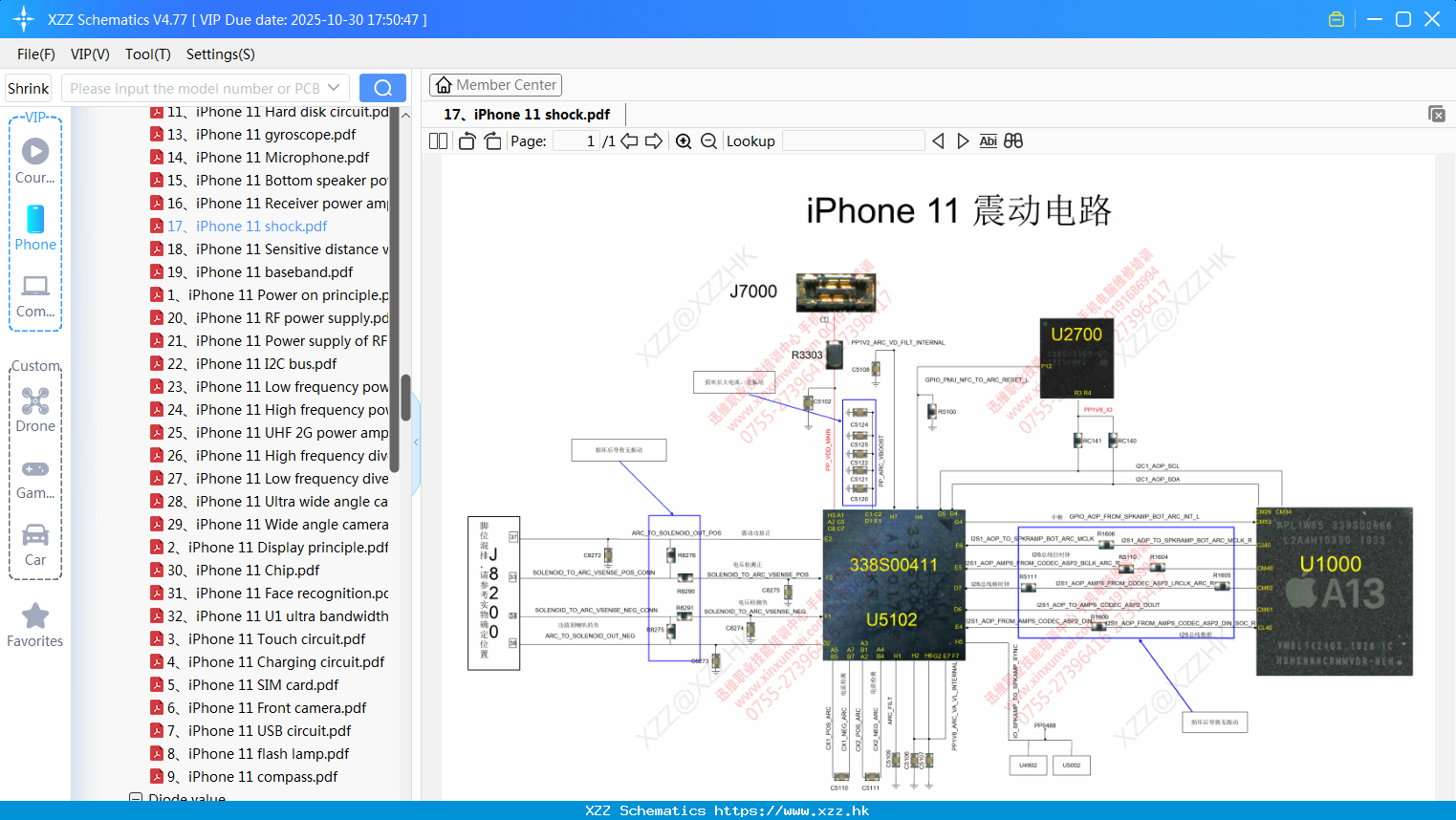Click the page number field
This screenshot has width=1456, height=820.
click(576, 140)
